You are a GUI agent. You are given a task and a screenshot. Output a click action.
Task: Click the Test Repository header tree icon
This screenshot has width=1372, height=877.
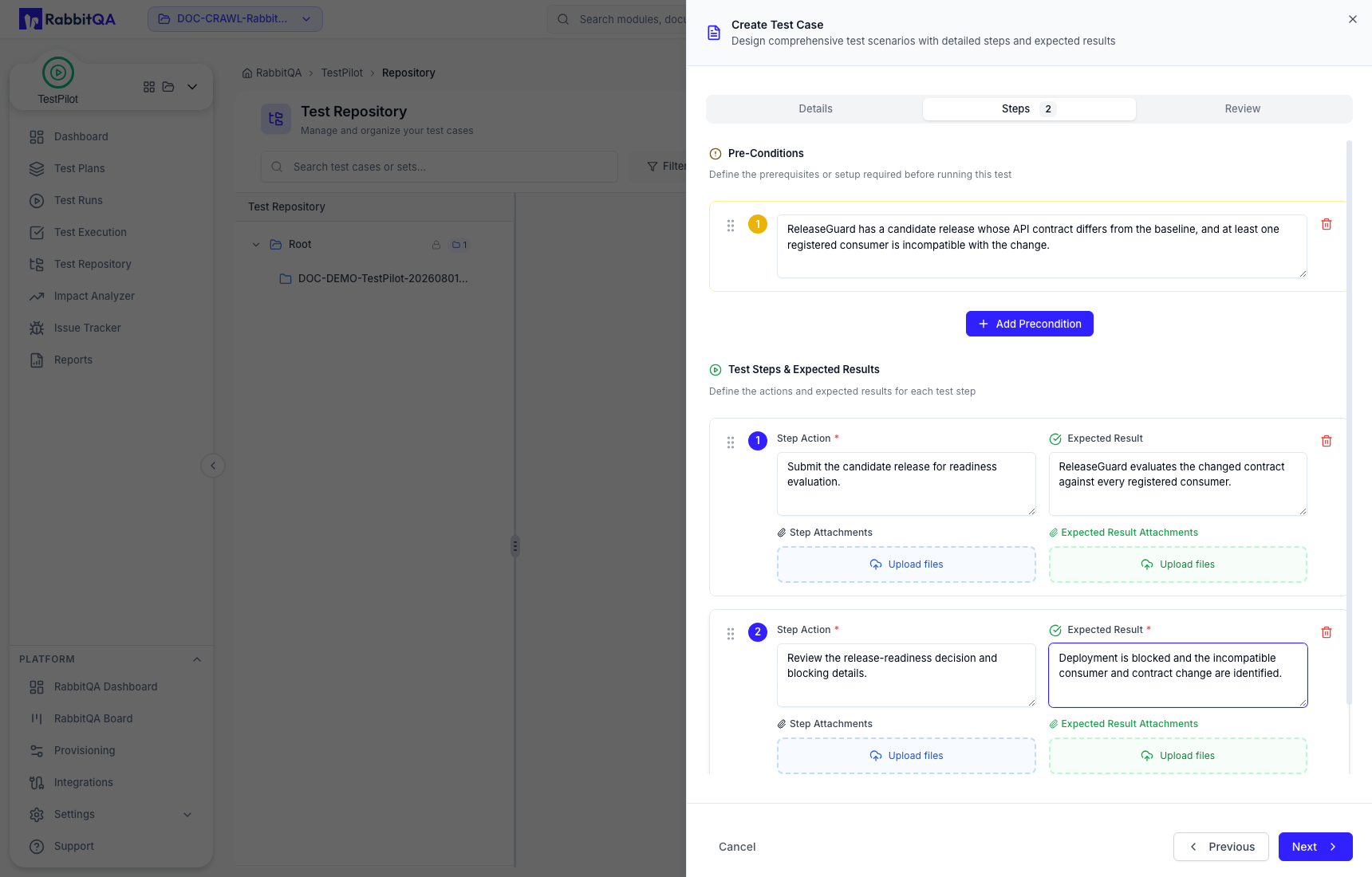click(x=276, y=119)
